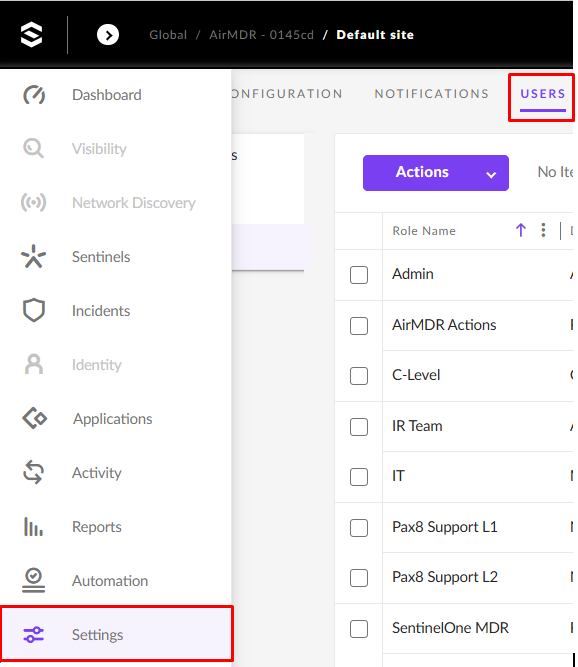Click the Role Name column header
The height and width of the screenshot is (667, 578).
424,231
